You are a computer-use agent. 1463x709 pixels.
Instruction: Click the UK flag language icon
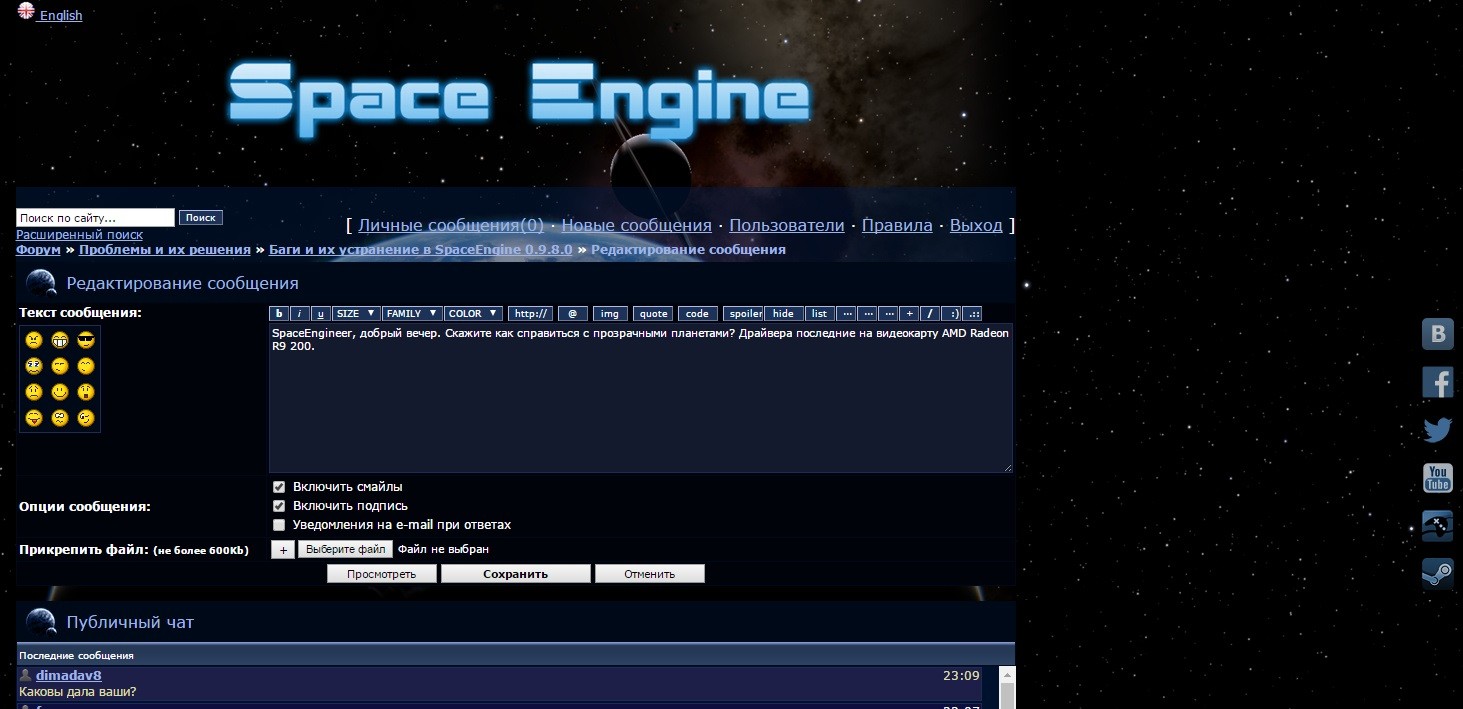[x=26, y=11]
